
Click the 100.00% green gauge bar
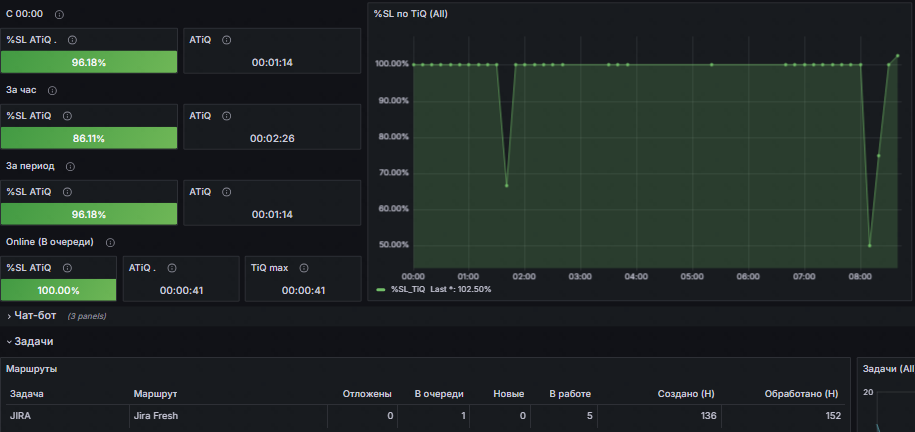coord(58,290)
